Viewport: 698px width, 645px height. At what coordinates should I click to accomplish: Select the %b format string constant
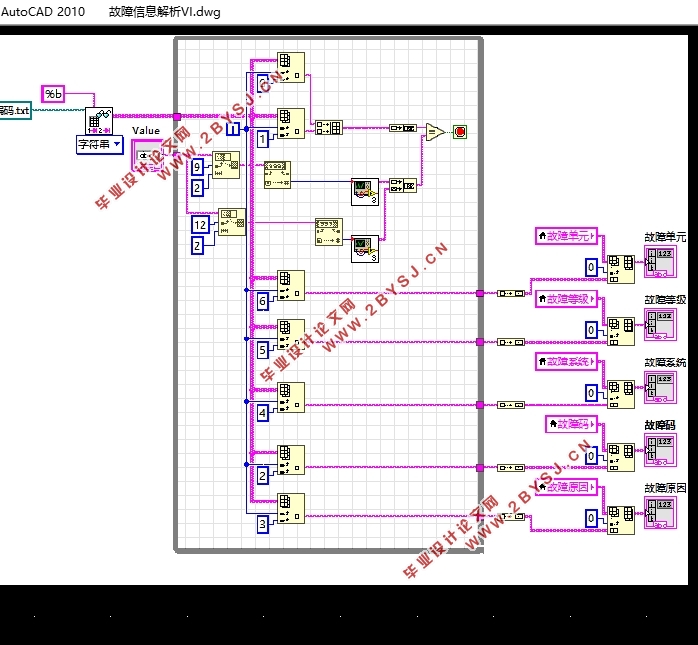(53, 94)
